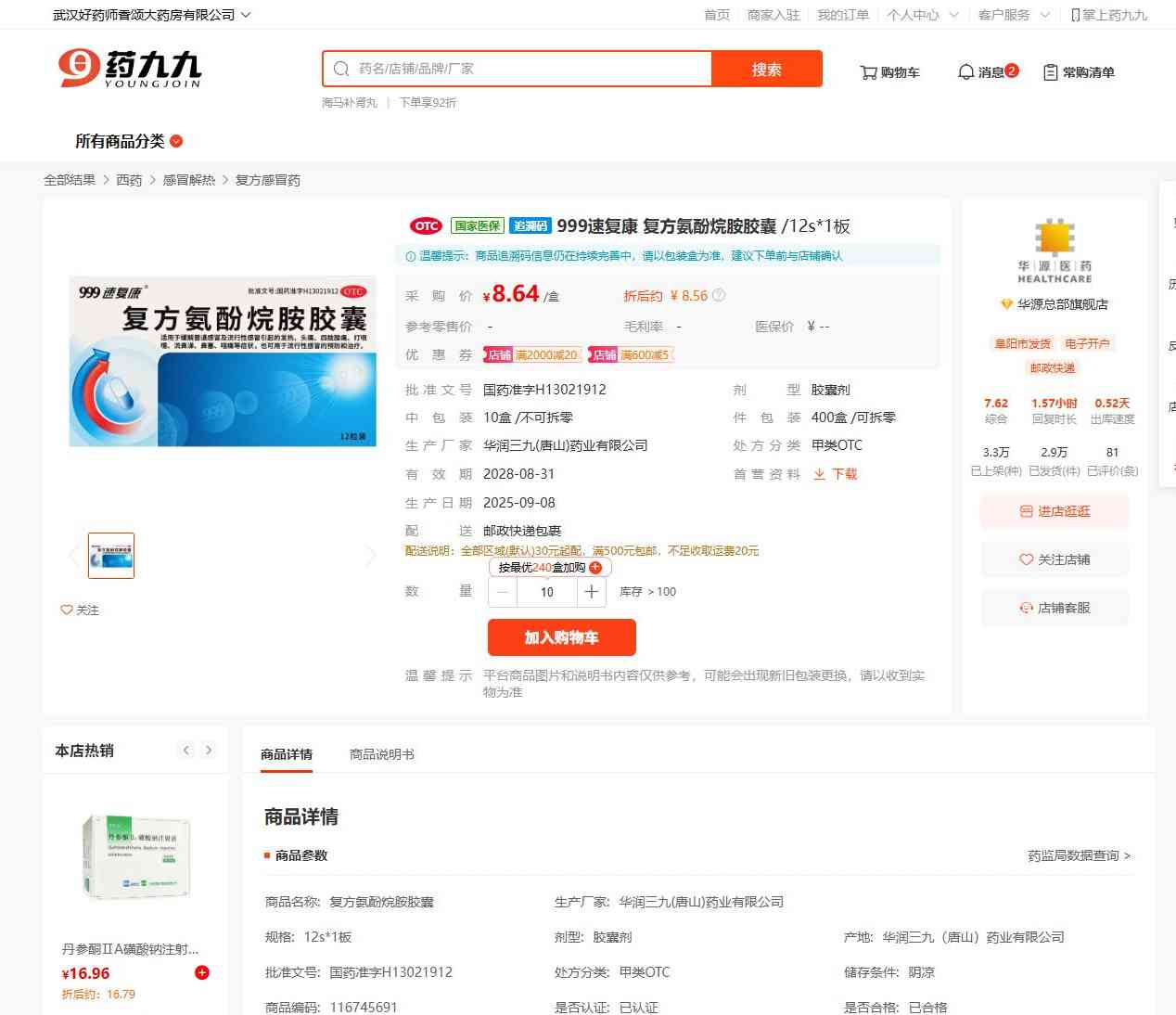1176x1015 pixels.
Task: Click the plus icon next to 按最优240盒加购
Action: [x=595, y=568]
